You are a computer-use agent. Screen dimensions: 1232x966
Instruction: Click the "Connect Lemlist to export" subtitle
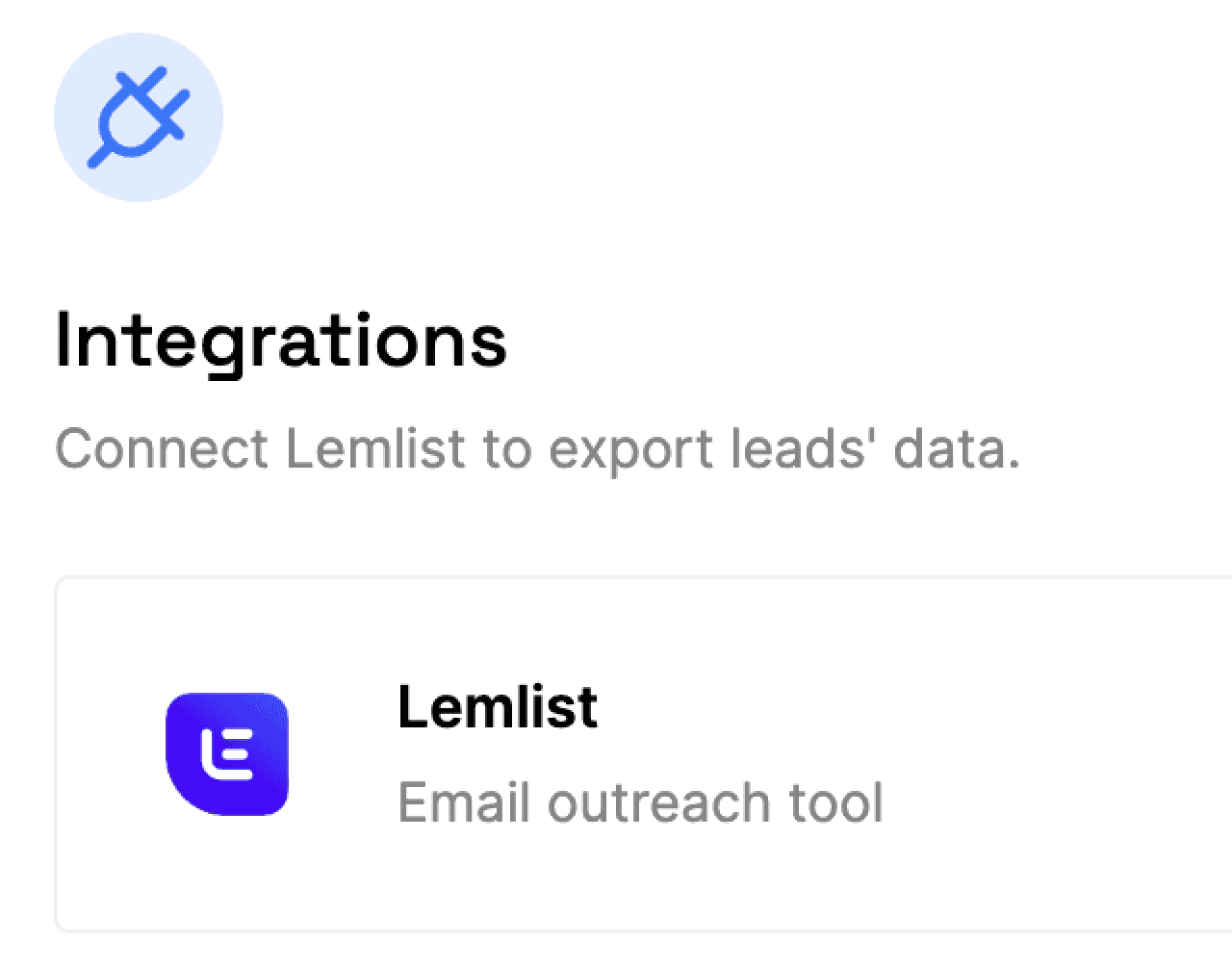click(537, 449)
